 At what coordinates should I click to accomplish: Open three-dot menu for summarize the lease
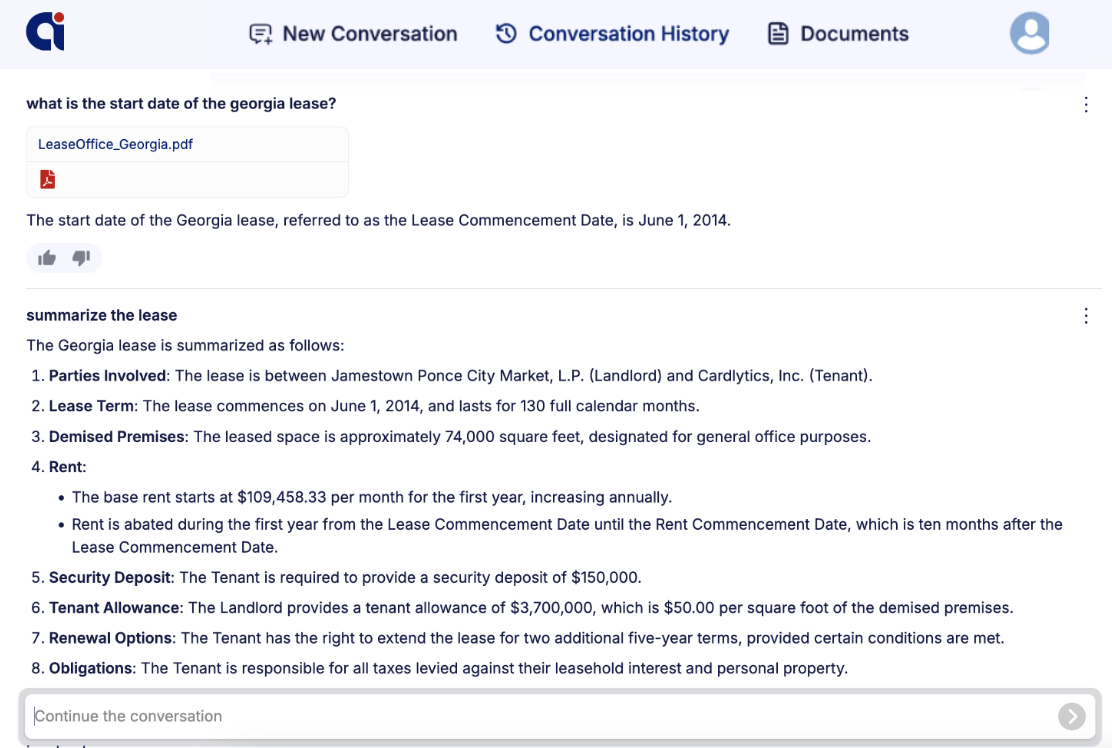pos(1086,316)
